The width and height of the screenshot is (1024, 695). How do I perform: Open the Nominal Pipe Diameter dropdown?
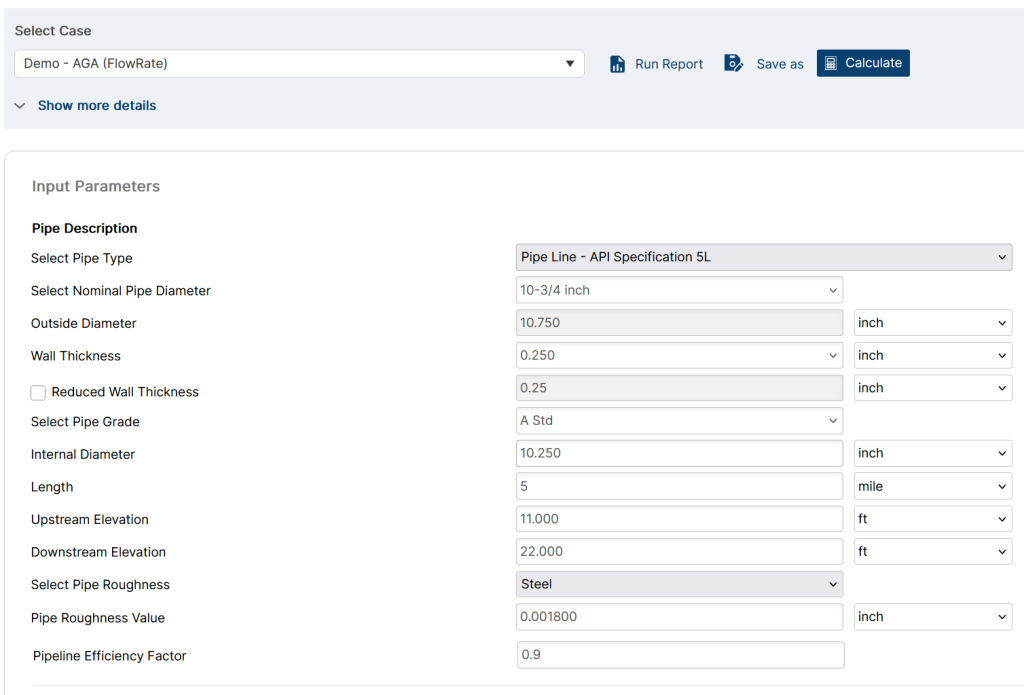click(679, 290)
